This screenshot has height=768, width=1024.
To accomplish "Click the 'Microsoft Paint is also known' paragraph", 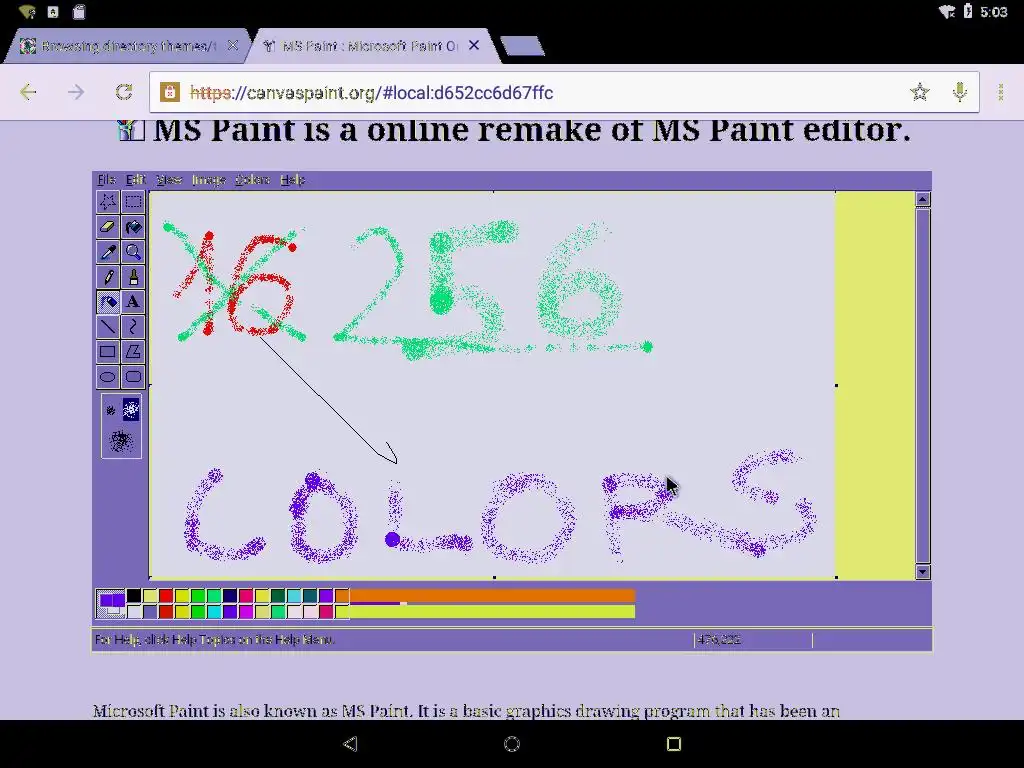I will (466, 711).
